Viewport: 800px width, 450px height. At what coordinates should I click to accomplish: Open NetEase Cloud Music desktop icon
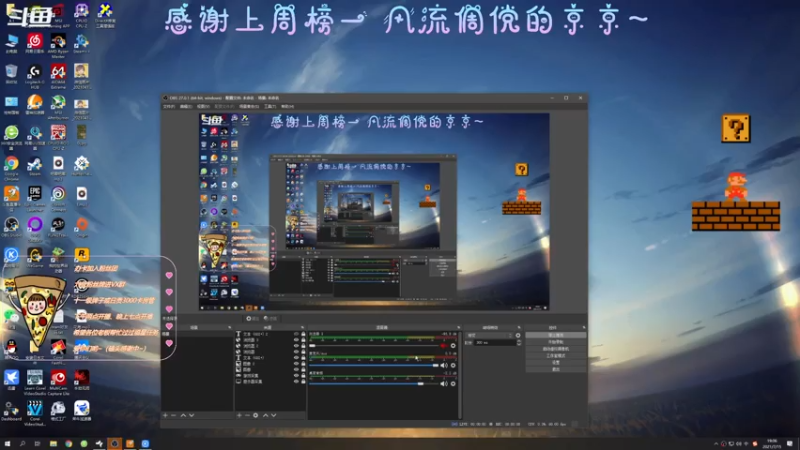click(x=35, y=43)
